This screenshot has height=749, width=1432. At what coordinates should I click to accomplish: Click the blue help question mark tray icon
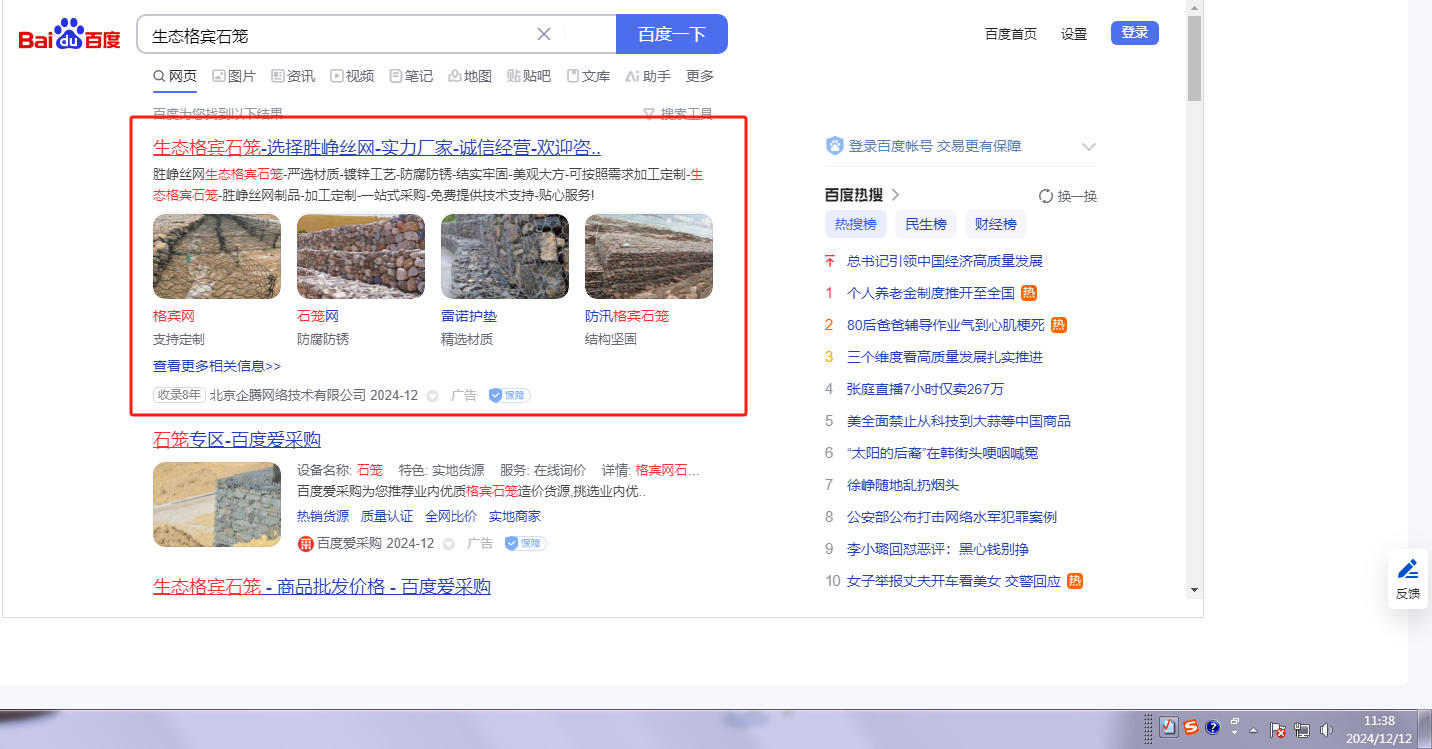(x=1213, y=728)
